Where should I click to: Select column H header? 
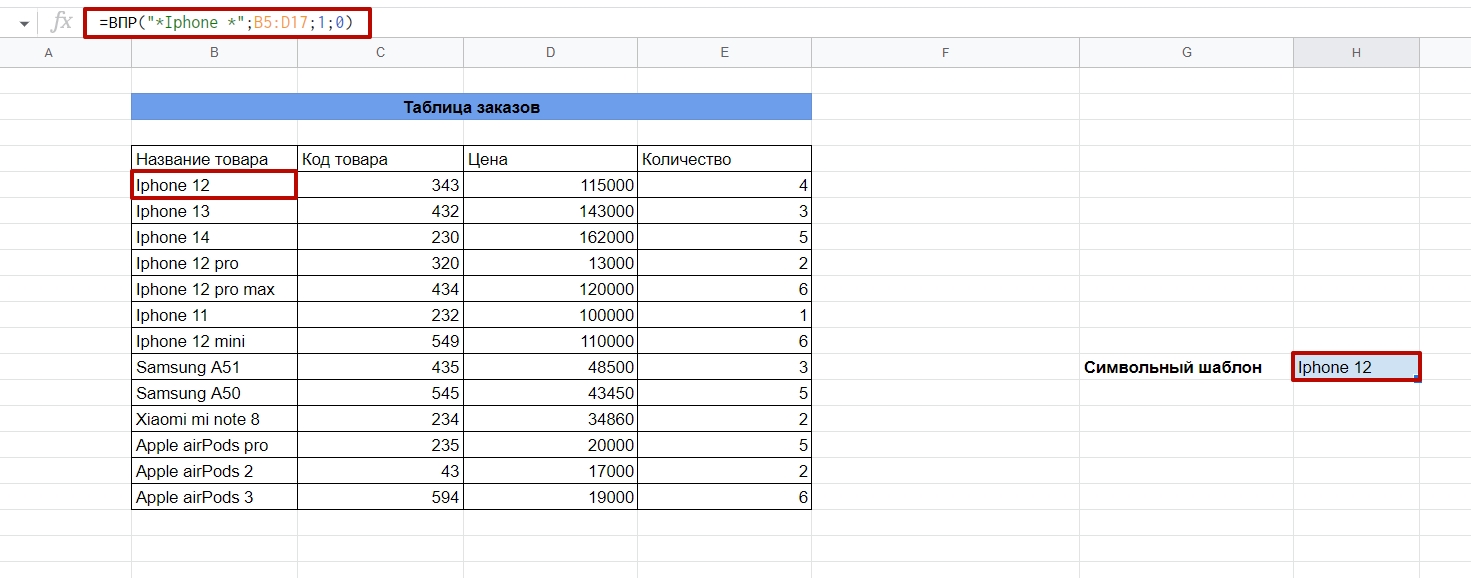coord(1356,52)
